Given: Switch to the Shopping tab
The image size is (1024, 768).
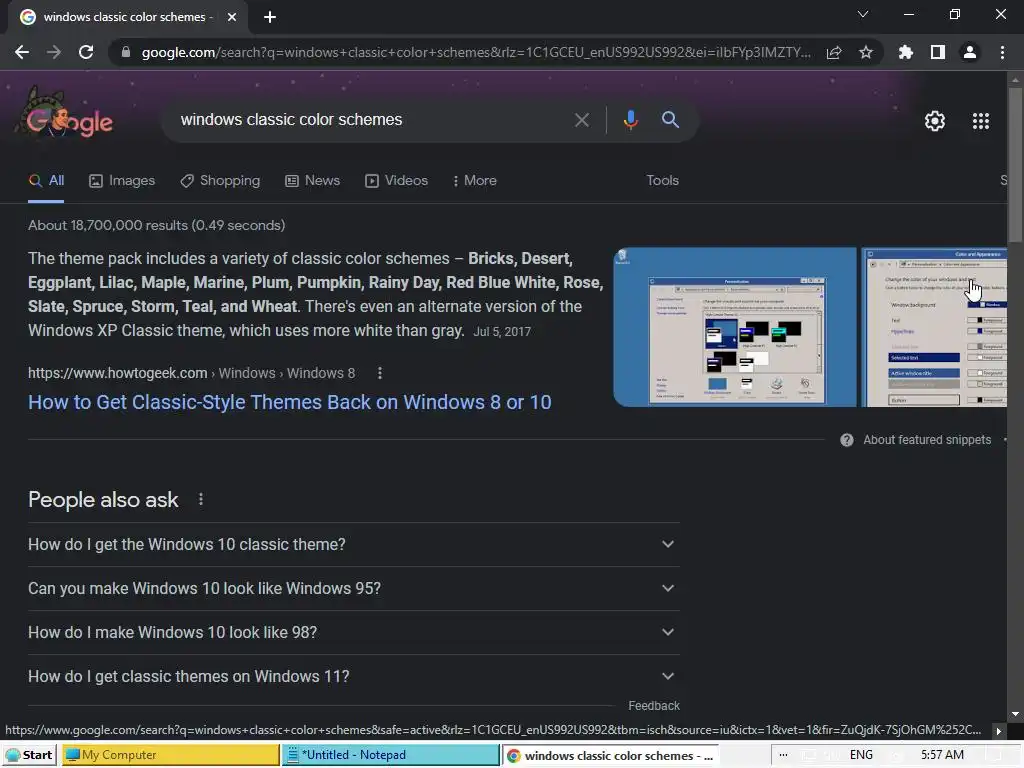Looking at the screenshot, I should pyautogui.click(x=220, y=181).
